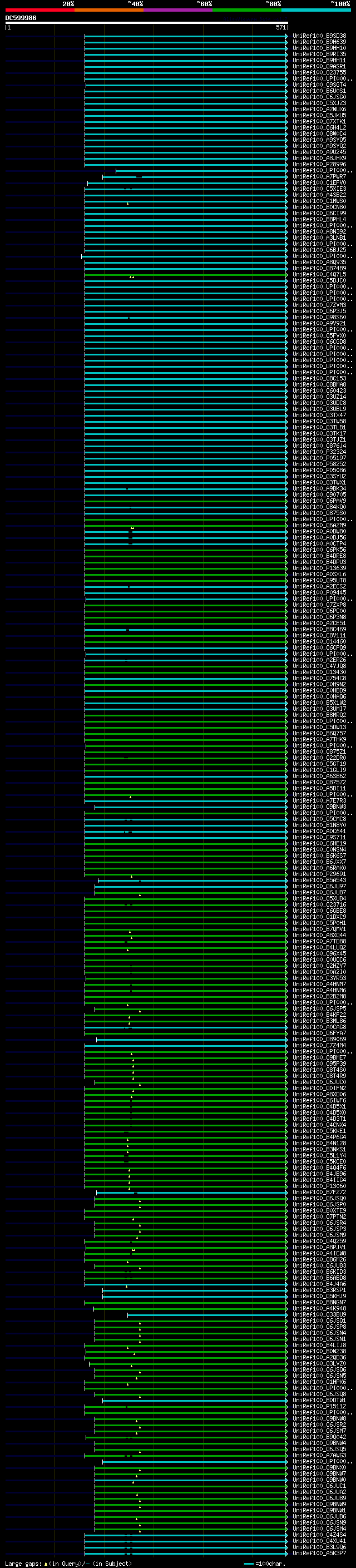Viewport: 356px width, 1568px height.
Task: Open the UniRef100_A5K3P7 entry
Action: [319, 1553]
